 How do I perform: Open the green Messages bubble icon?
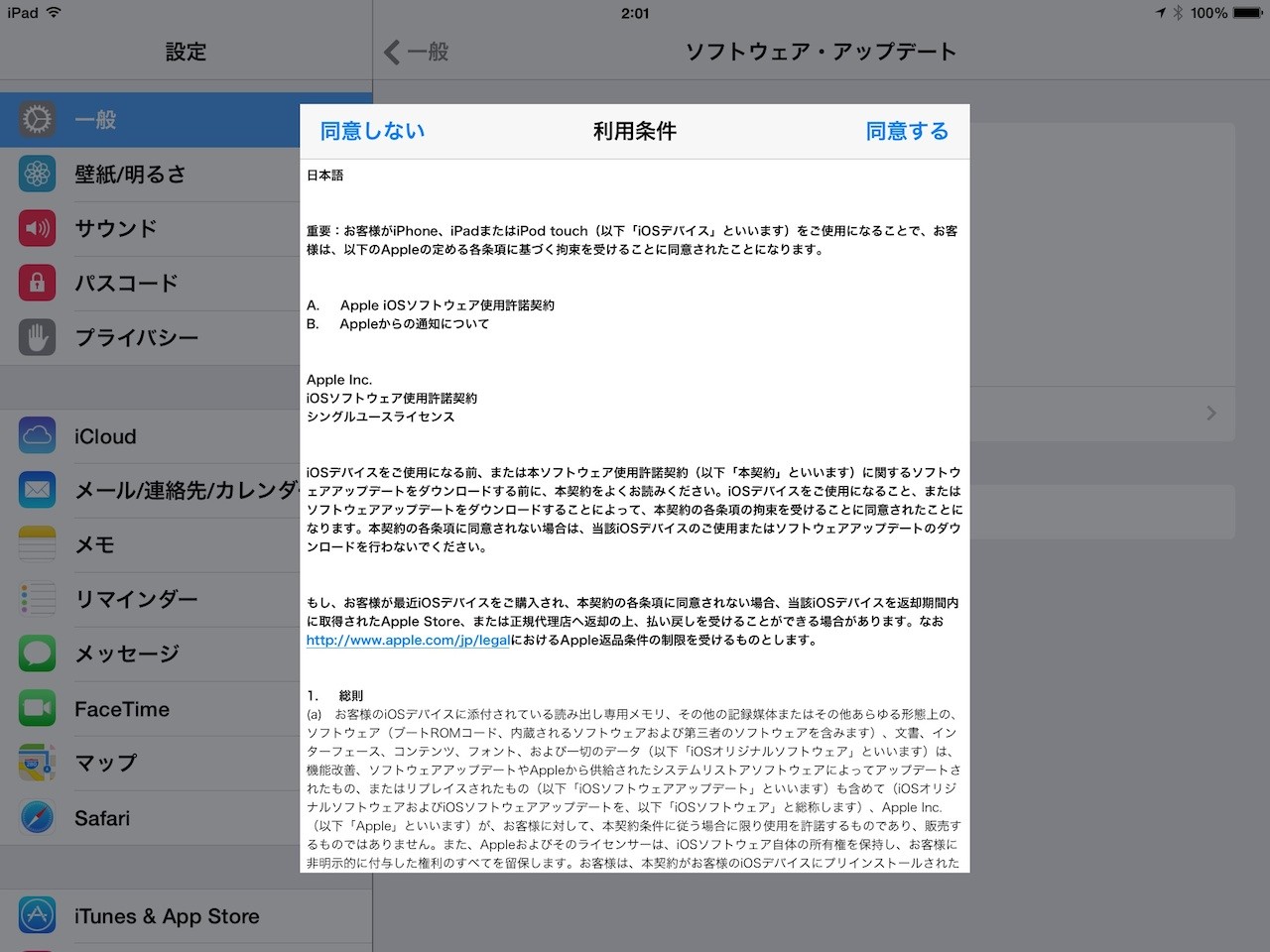click(37, 654)
